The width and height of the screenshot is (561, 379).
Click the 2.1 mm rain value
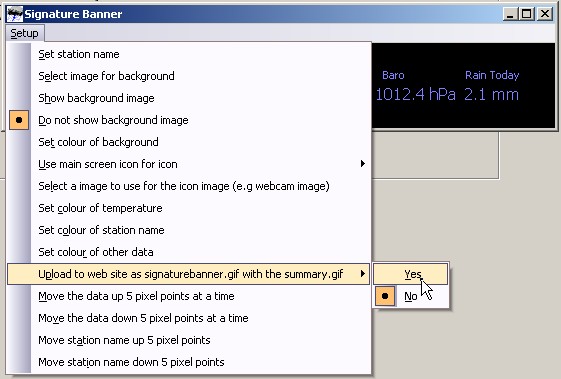click(491, 94)
